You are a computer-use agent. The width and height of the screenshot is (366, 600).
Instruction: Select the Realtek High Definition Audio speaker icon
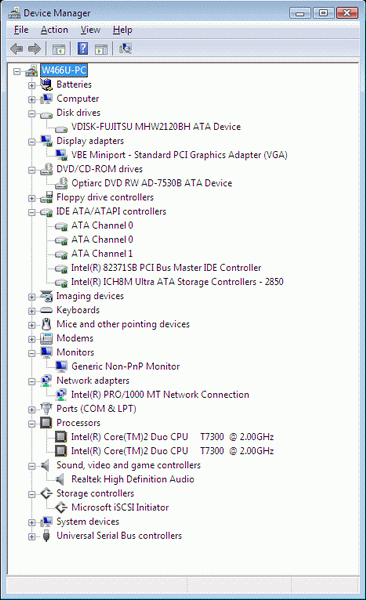pos(60,479)
